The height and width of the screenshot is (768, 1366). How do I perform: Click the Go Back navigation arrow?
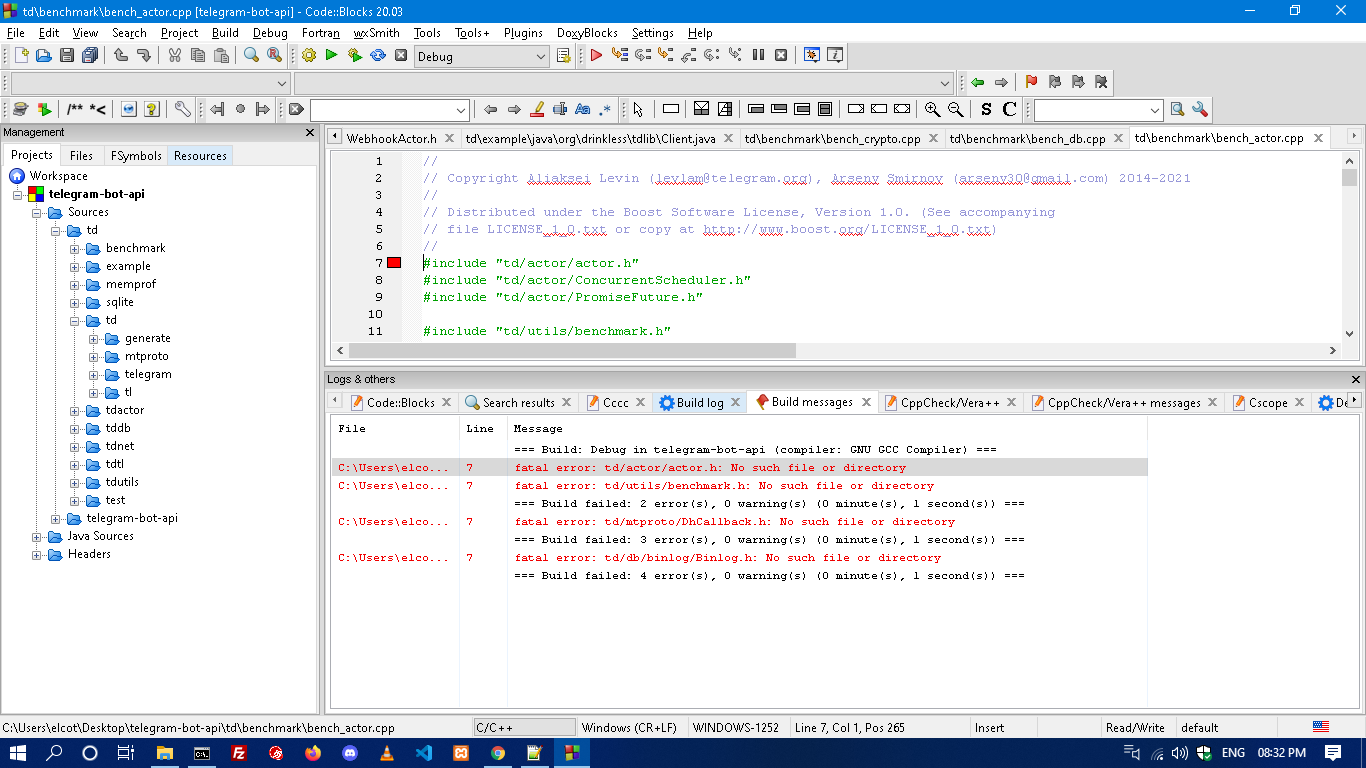[977, 82]
